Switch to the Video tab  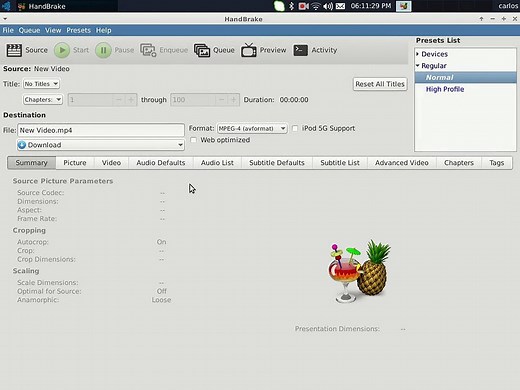[111, 163]
